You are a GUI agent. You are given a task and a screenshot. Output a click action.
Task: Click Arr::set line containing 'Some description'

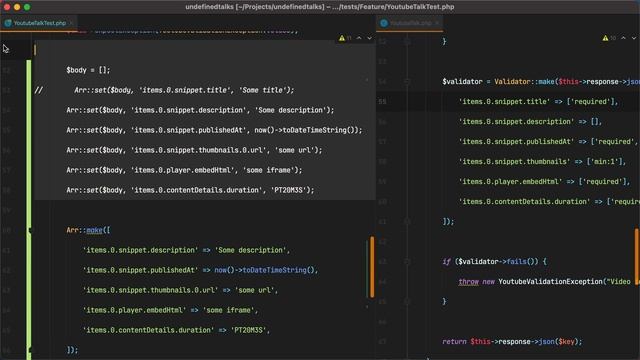(200, 110)
